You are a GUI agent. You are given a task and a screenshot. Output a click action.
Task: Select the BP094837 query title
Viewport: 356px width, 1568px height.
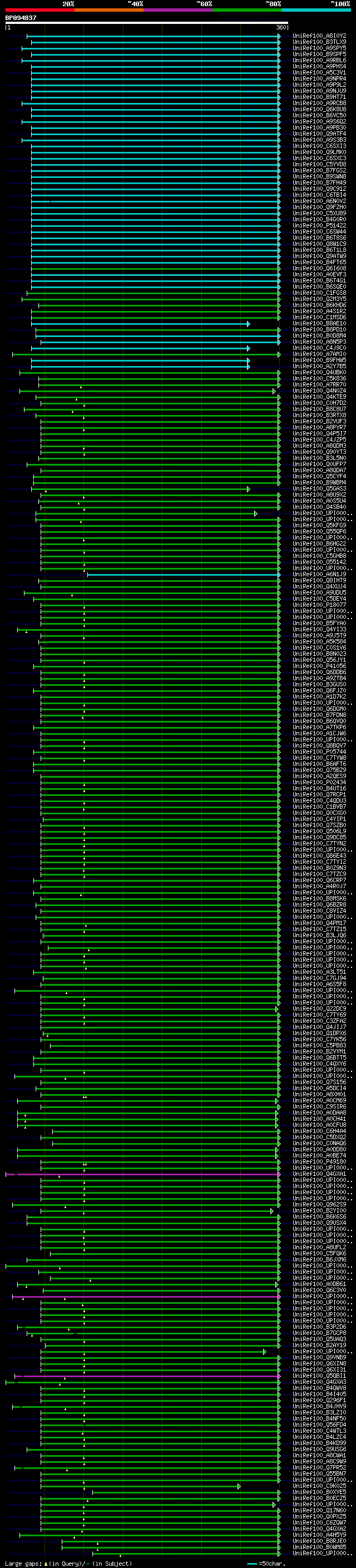[x=21, y=18]
